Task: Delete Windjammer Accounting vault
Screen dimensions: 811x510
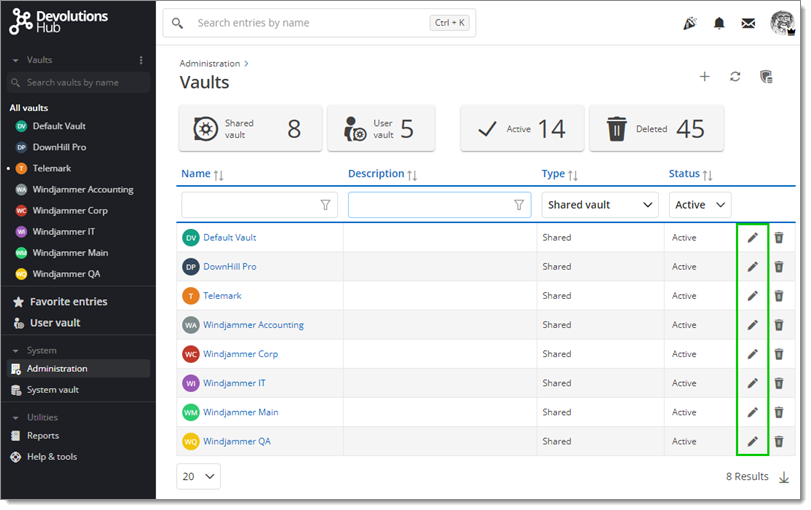Action: point(778,325)
